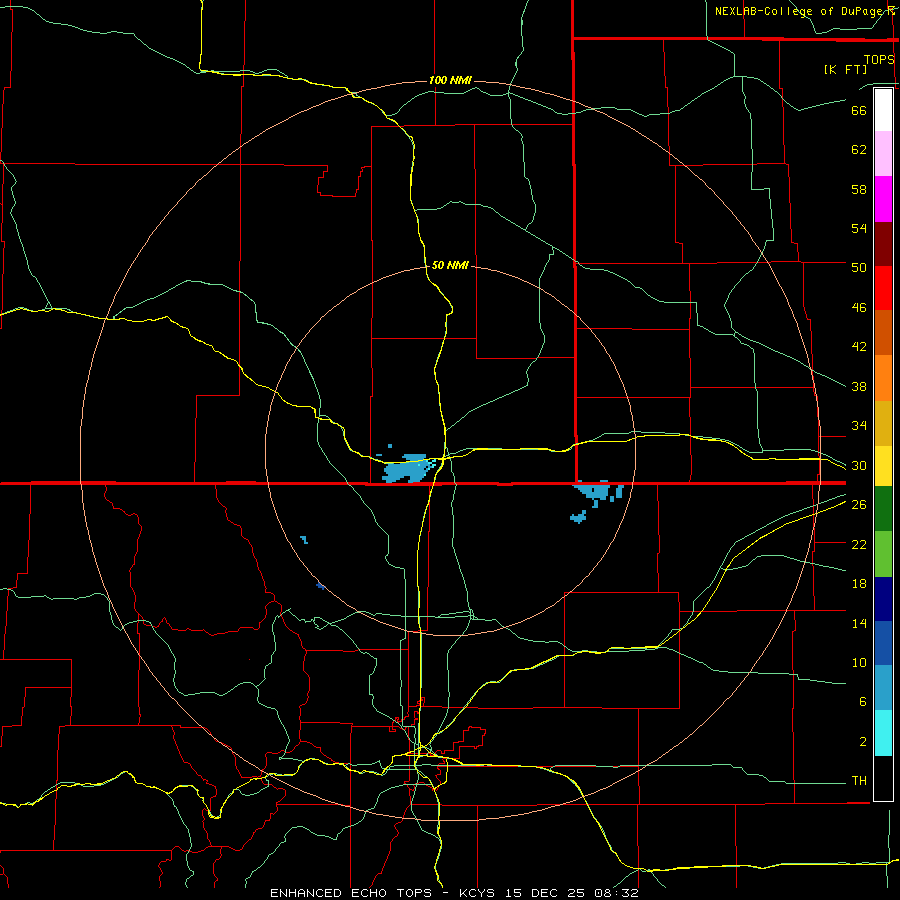Select the '46' legend label
The height and width of the screenshot is (900, 900).
(x=859, y=308)
